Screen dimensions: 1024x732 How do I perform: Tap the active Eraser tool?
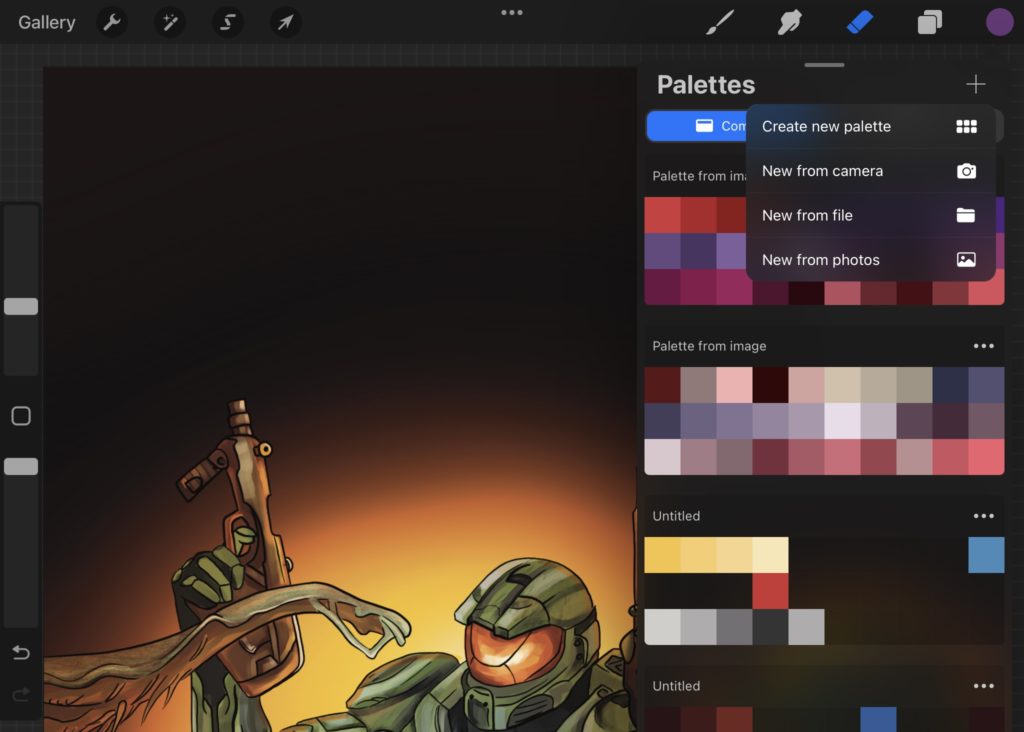pyautogui.click(x=859, y=22)
